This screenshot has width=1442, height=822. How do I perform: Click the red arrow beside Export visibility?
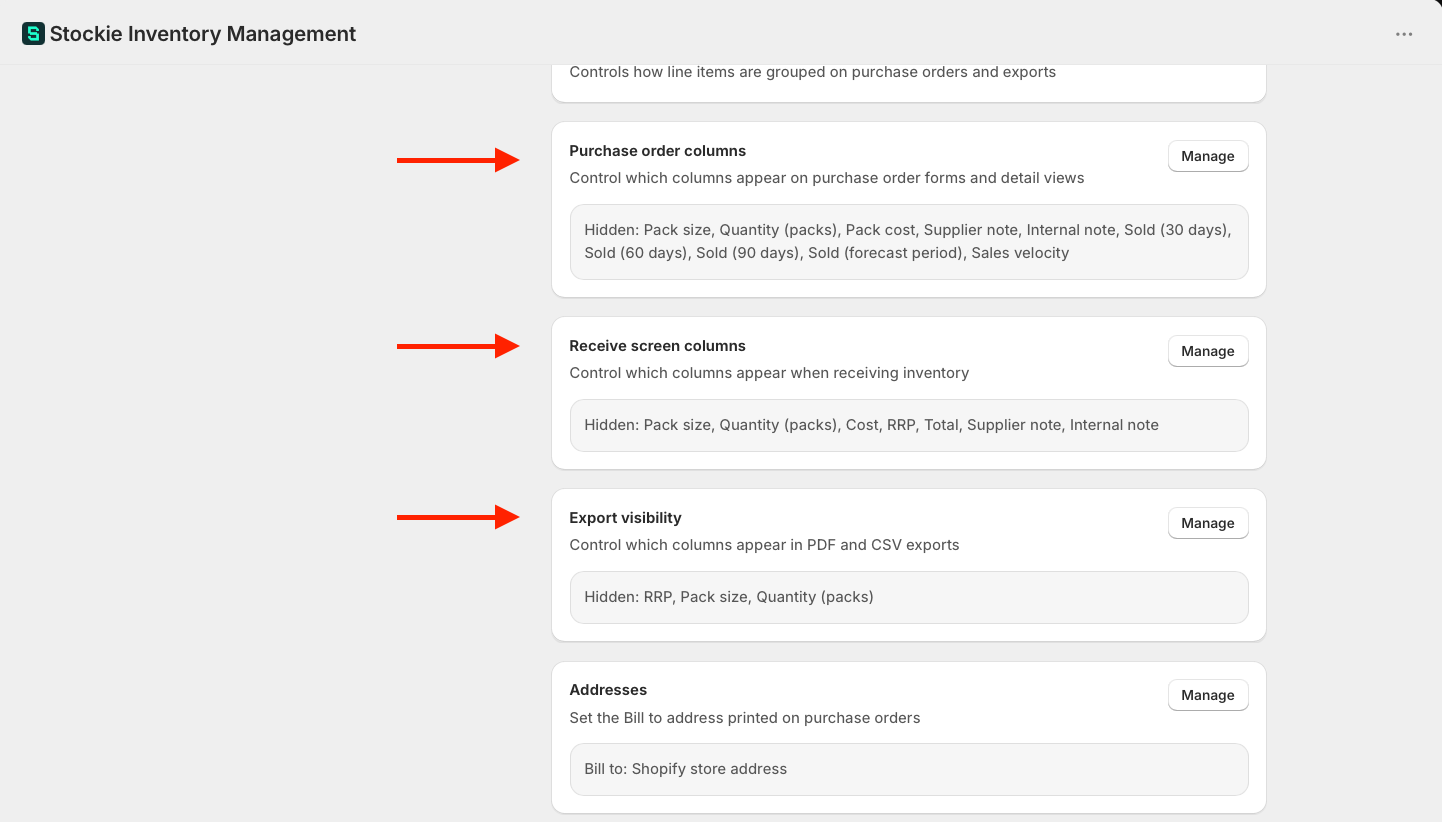tap(458, 517)
